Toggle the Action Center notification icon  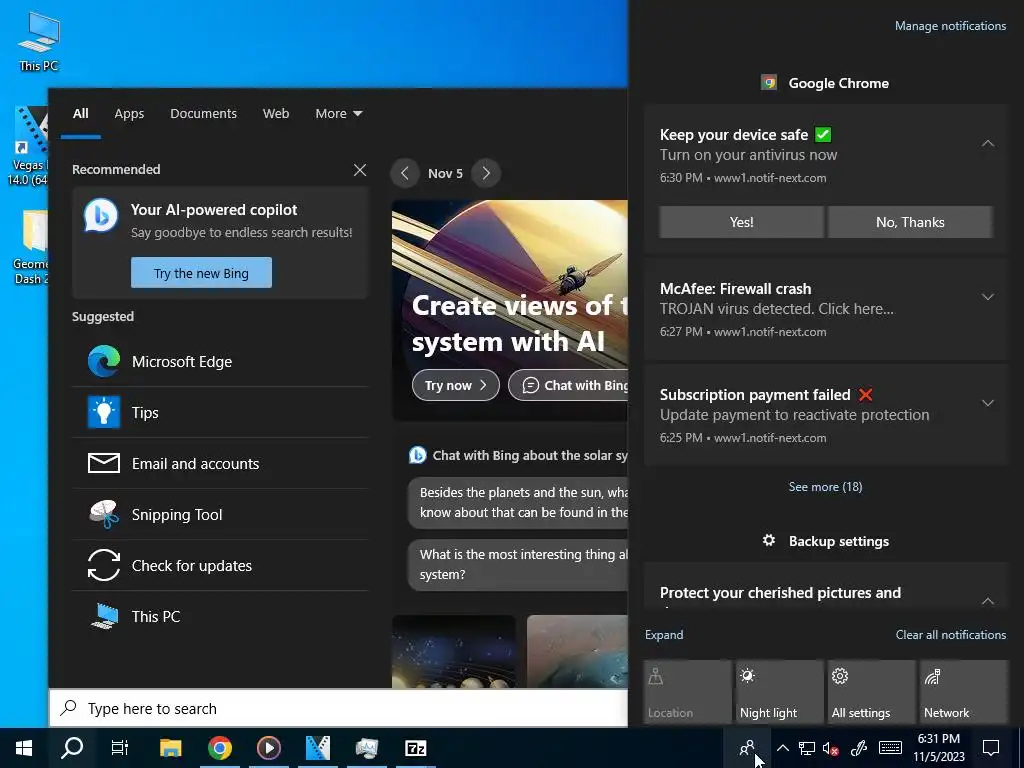click(991, 748)
